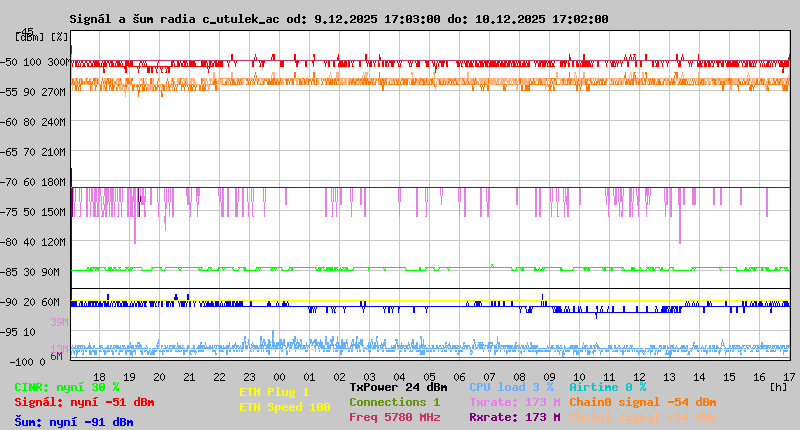Click the '13' hour tick label
This screenshot has width=800, height=430.
point(669,377)
